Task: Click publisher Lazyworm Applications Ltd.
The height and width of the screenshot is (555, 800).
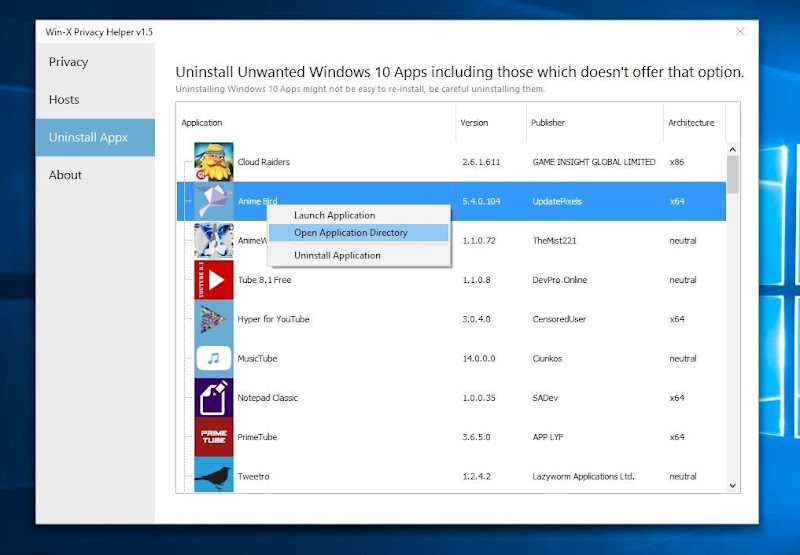Action: coord(583,476)
